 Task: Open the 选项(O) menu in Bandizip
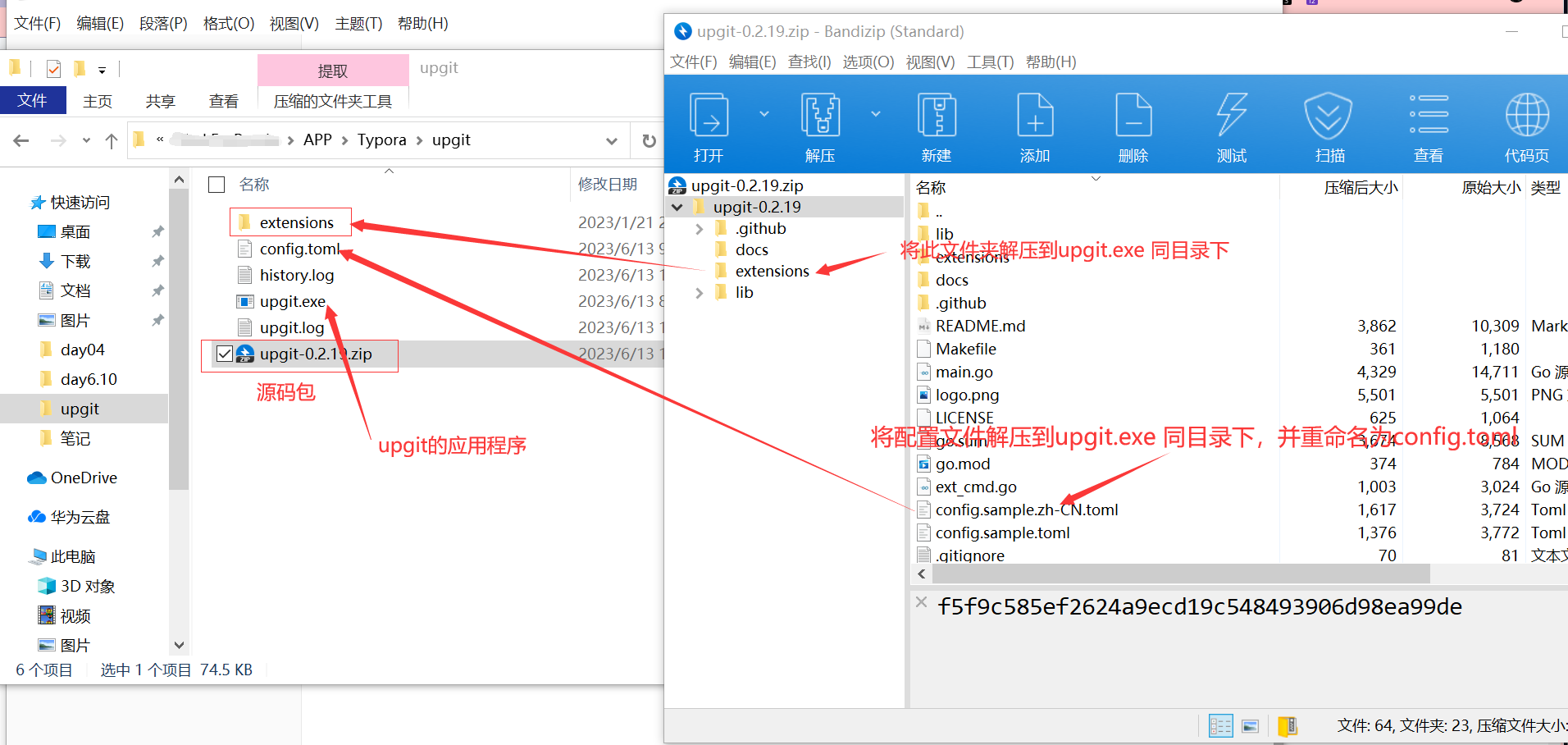(x=868, y=62)
